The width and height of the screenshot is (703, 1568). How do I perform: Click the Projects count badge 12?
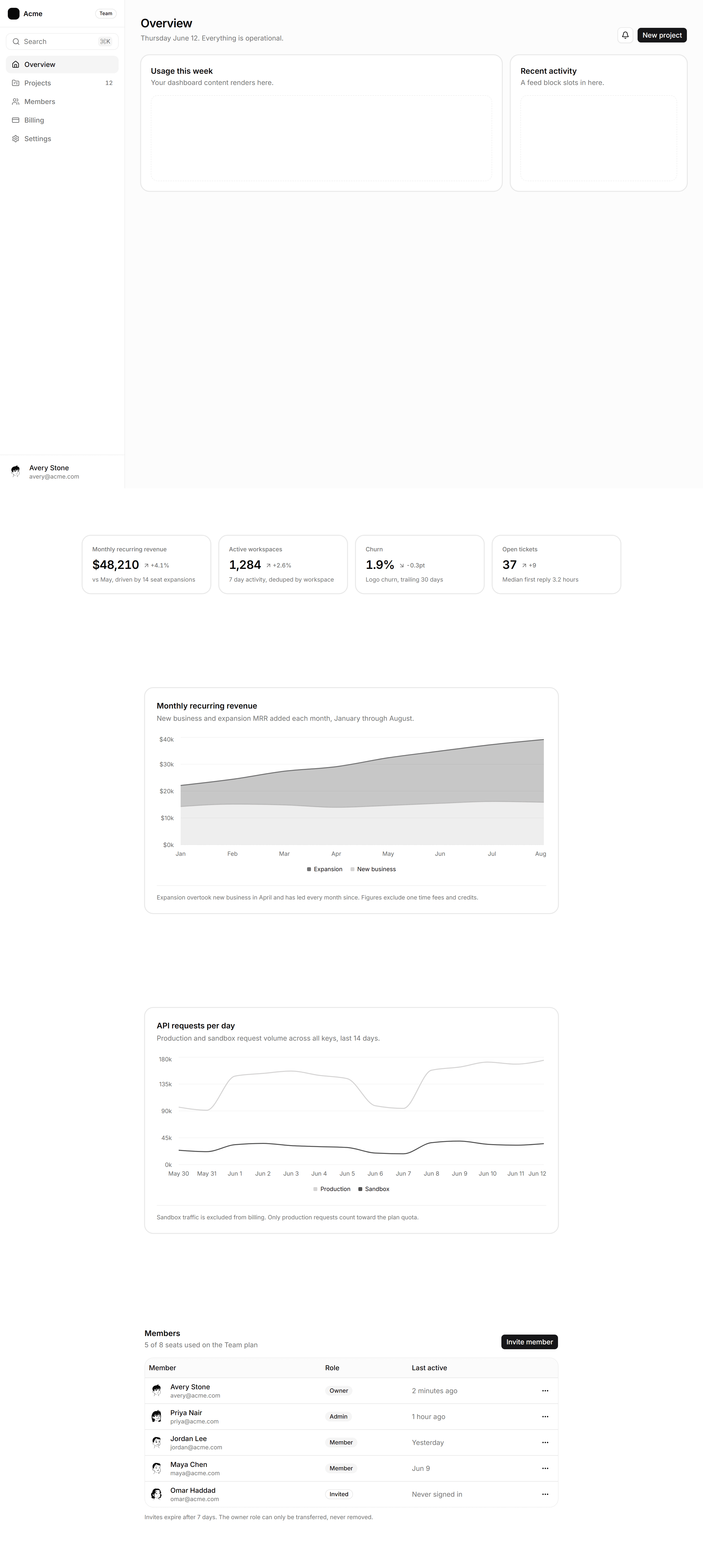click(109, 83)
